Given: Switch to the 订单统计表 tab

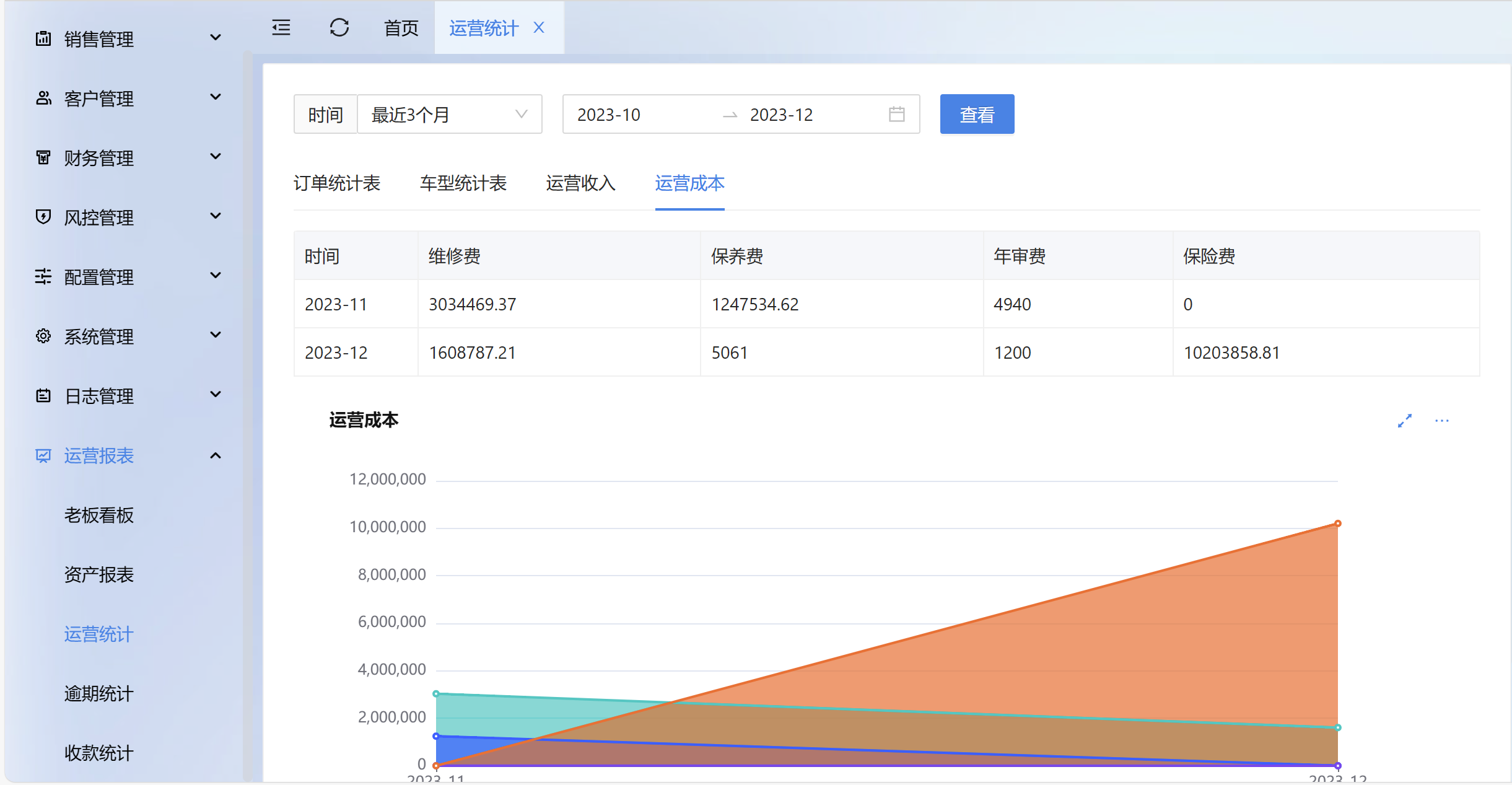Looking at the screenshot, I should point(336,183).
